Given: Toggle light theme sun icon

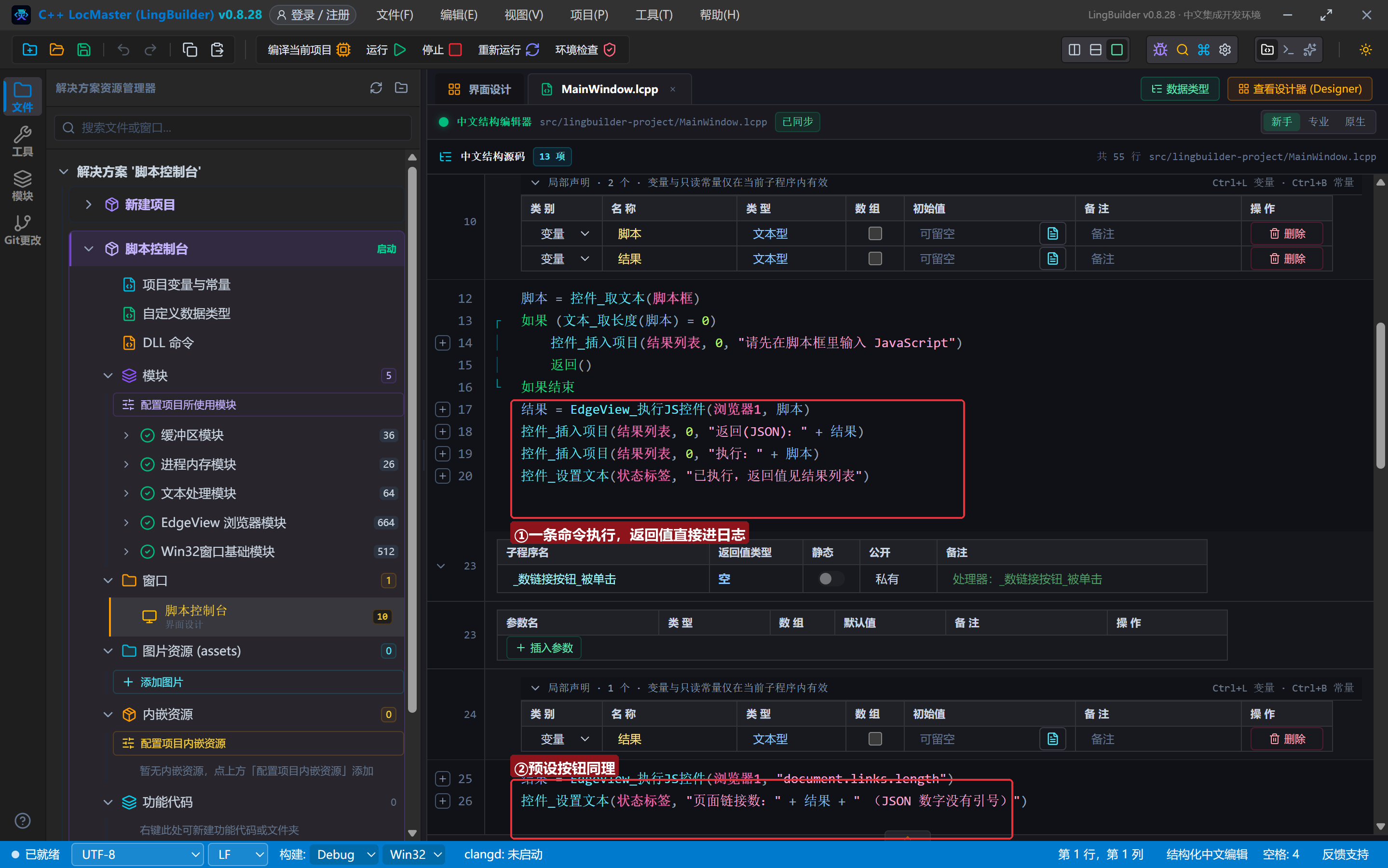Looking at the screenshot, I should tap(1366, 50).
